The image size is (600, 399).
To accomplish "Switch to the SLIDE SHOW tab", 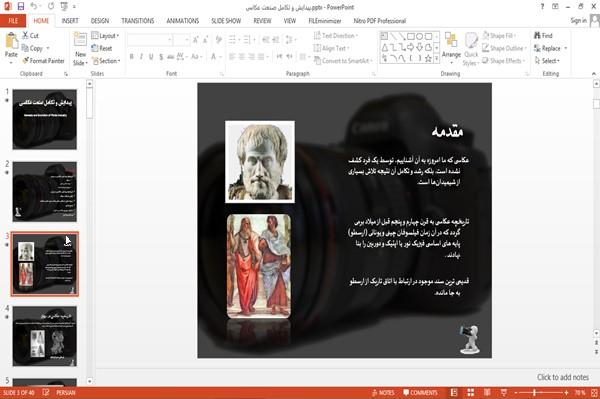I will click(226, 21).
